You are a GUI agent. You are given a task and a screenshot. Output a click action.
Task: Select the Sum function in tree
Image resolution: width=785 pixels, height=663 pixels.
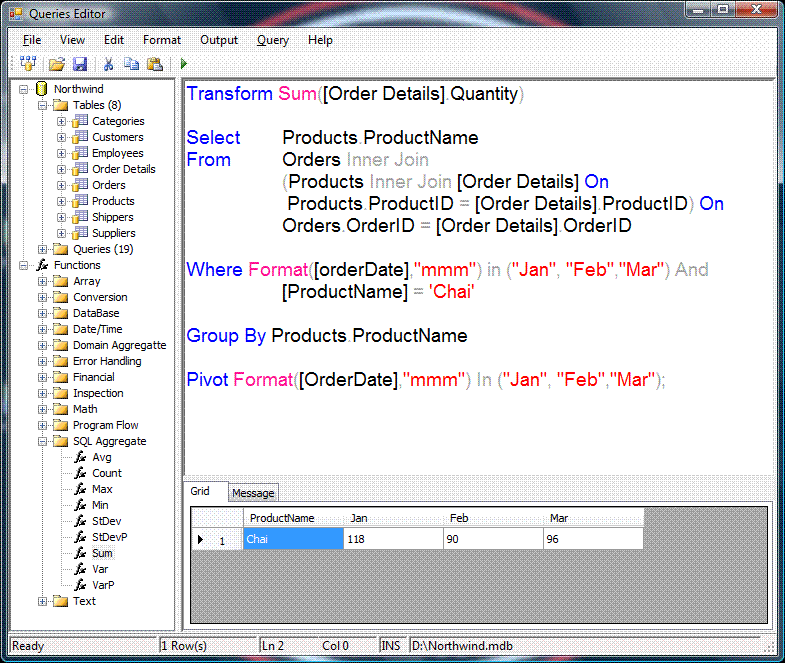102,553
